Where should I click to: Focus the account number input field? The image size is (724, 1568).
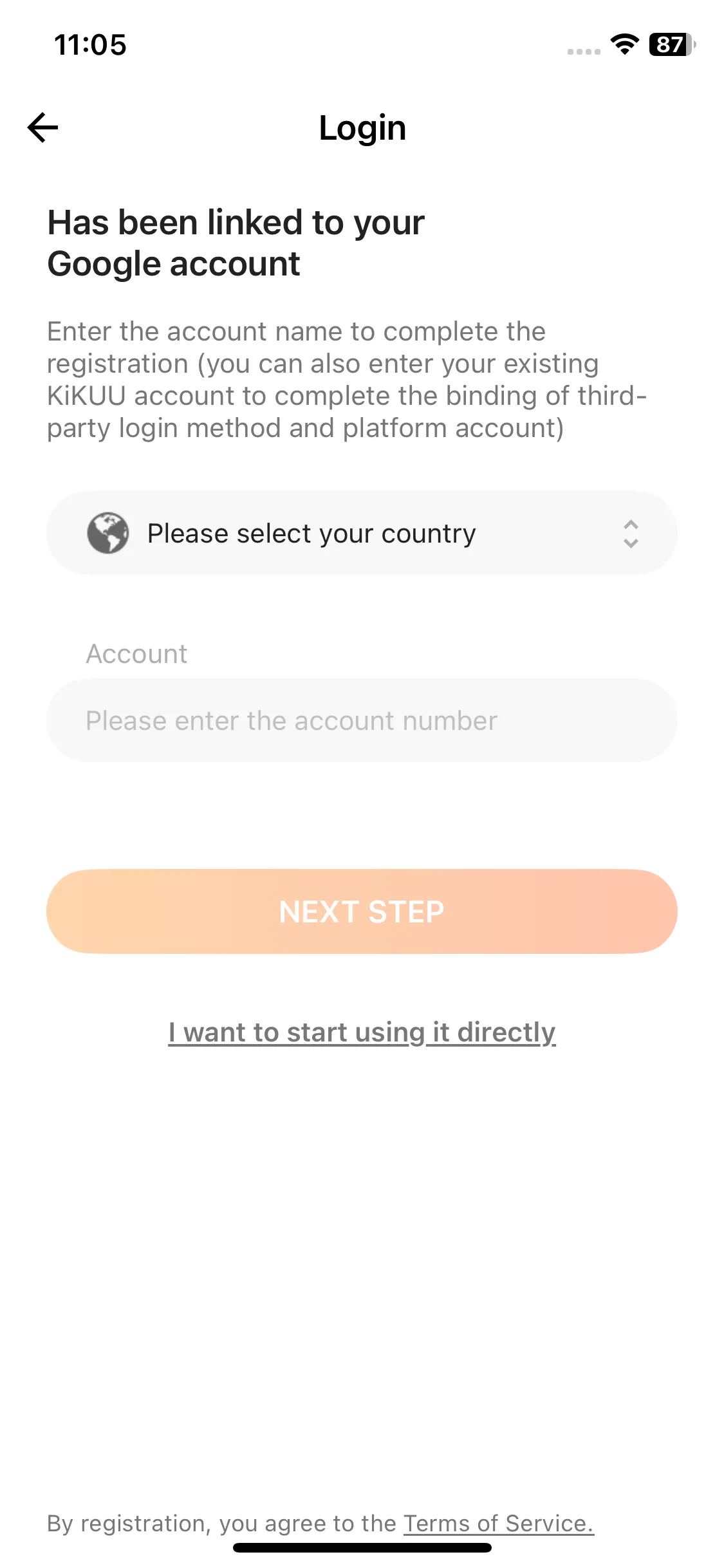click(362, 720)
